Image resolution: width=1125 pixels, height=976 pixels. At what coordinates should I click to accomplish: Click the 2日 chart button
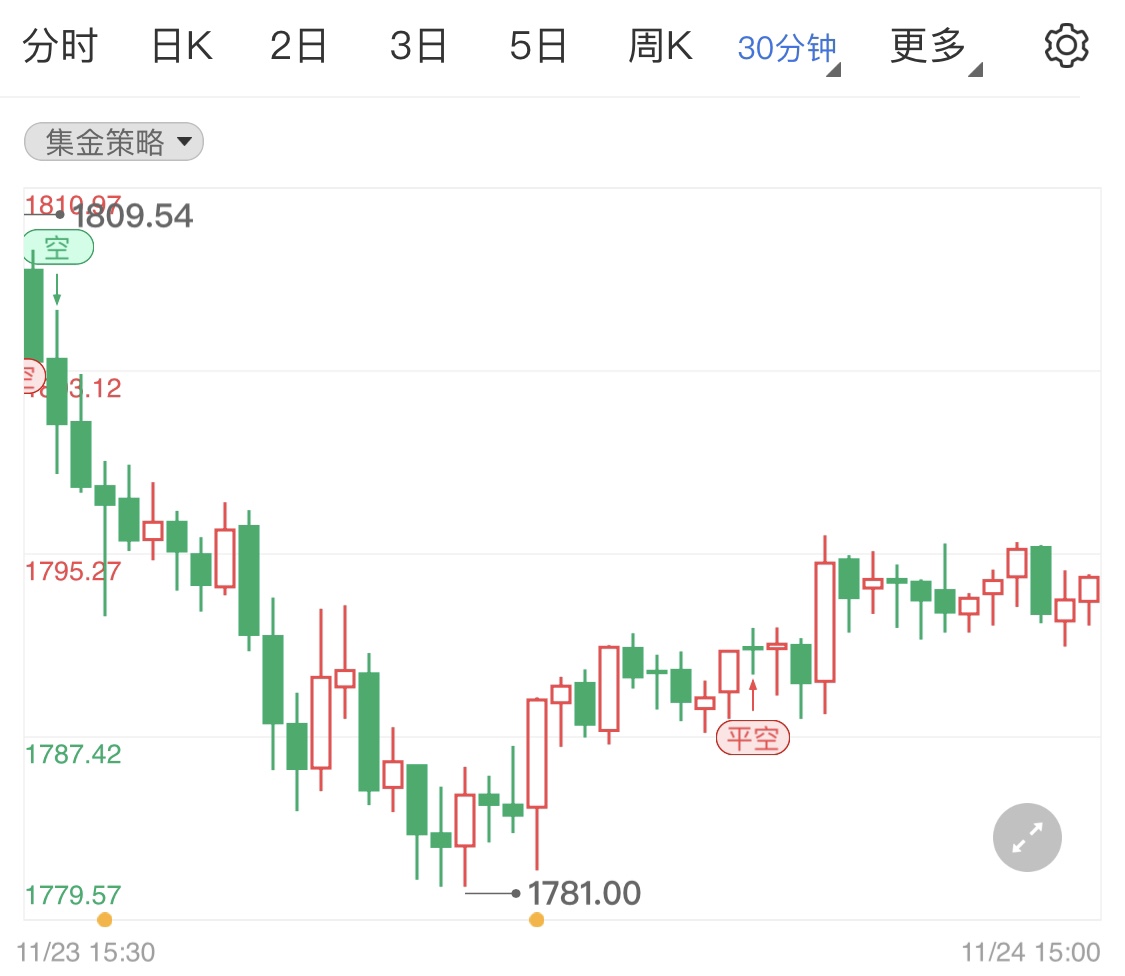coord(298,44)
